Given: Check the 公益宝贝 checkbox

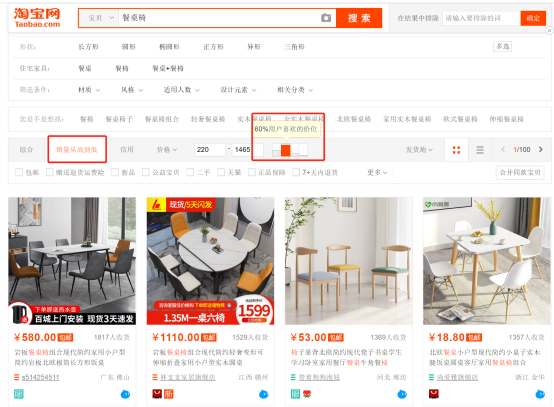Looking at the screenshot, I should 146,172.
